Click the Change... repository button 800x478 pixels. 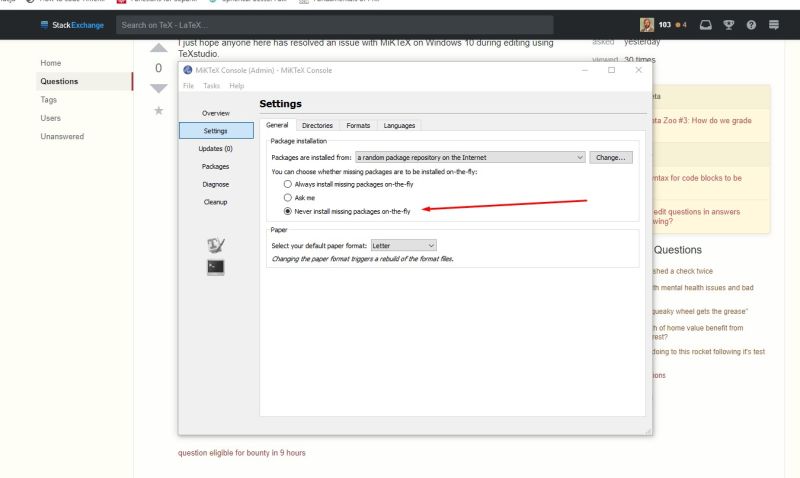click(x=611, y=157)
